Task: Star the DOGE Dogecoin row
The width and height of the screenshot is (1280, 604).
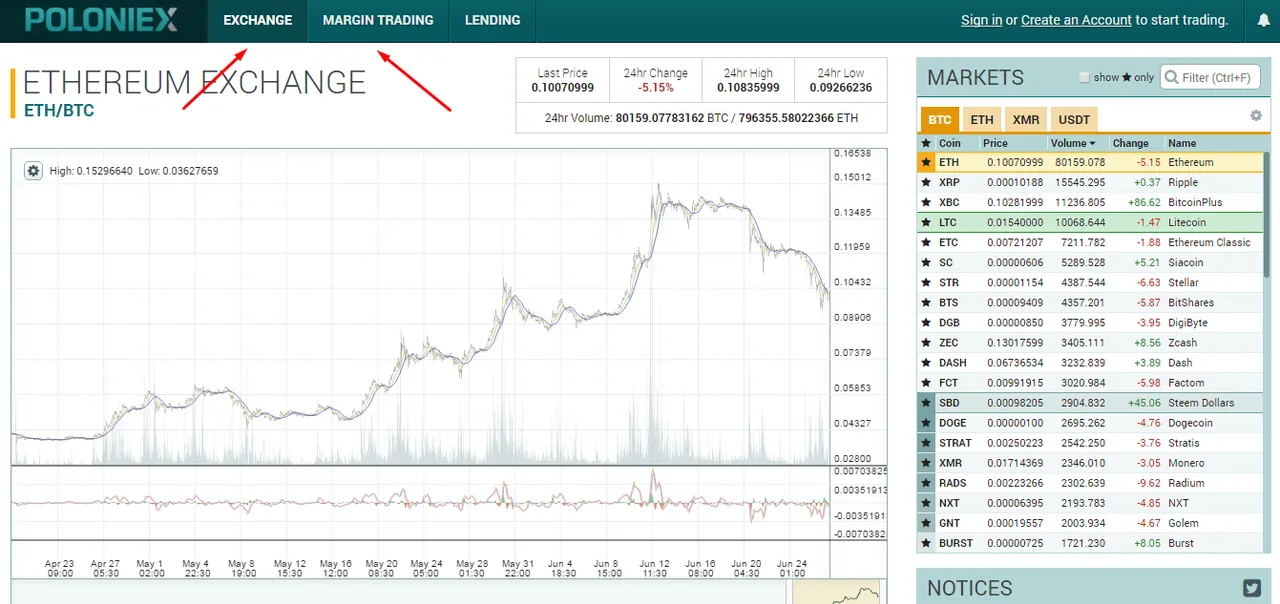Action: (926, 422)
